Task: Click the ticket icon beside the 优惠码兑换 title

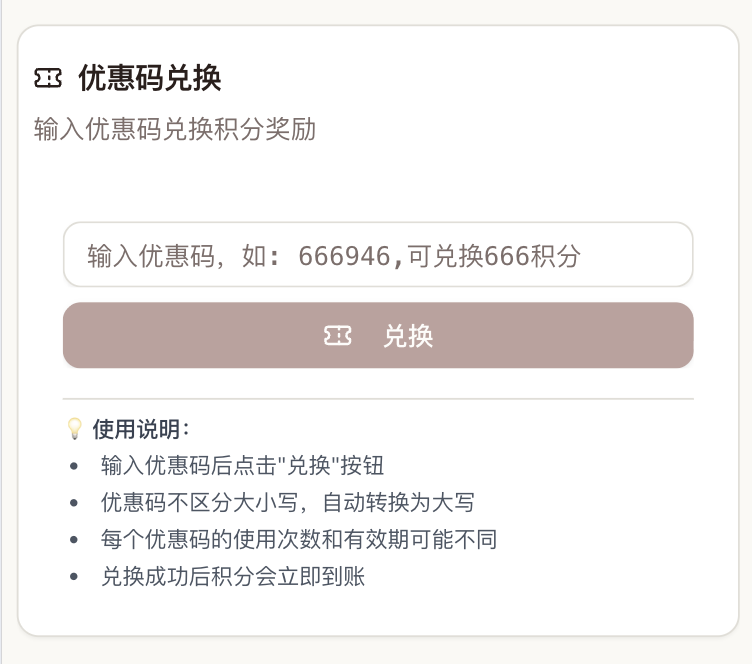Action: point(47,77)
